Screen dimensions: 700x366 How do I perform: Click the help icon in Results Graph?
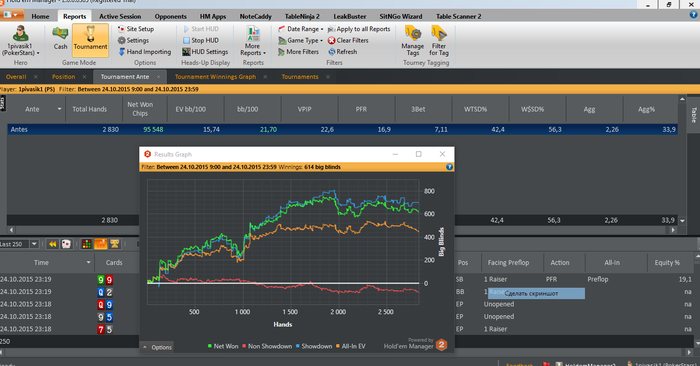click(x=449, y=167)
